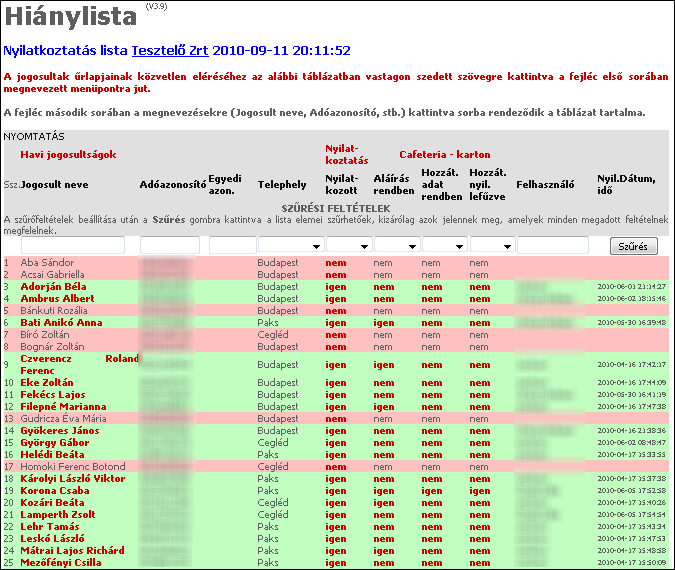The height and width of the screenshot is (570, 675).
Task: Sort table by Adóazonosító
Action: [173, 185]
